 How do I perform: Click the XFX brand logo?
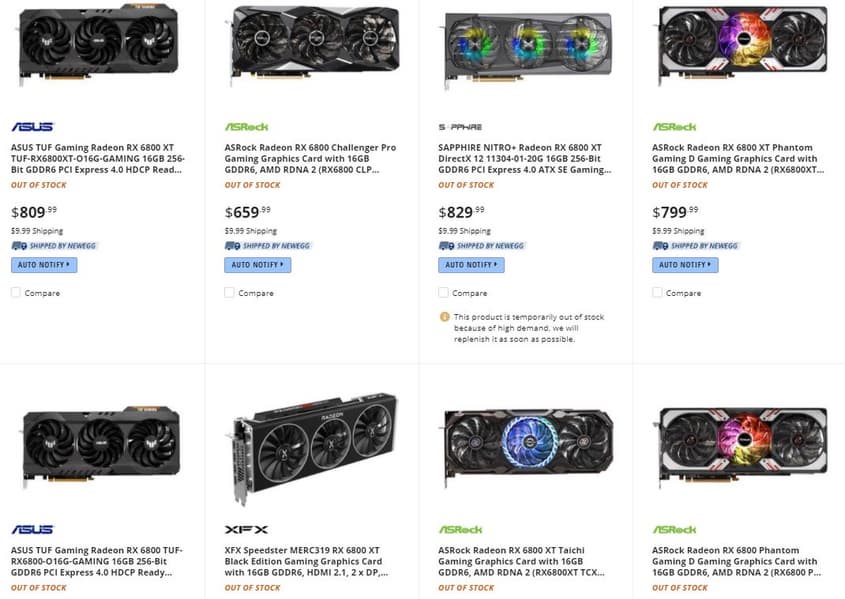tap(245, 529)
